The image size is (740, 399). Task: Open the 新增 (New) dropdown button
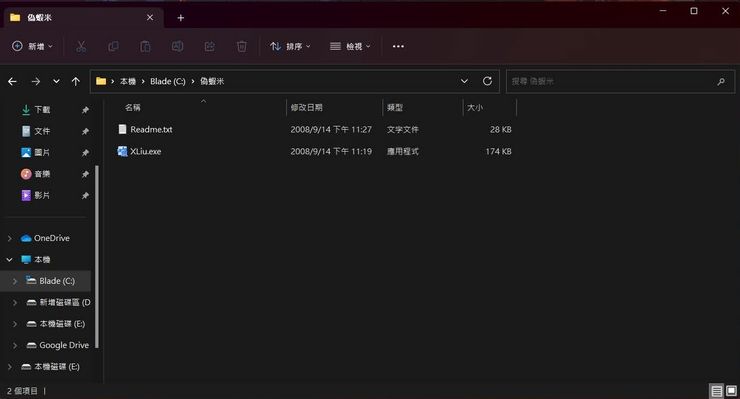point(33,46)
